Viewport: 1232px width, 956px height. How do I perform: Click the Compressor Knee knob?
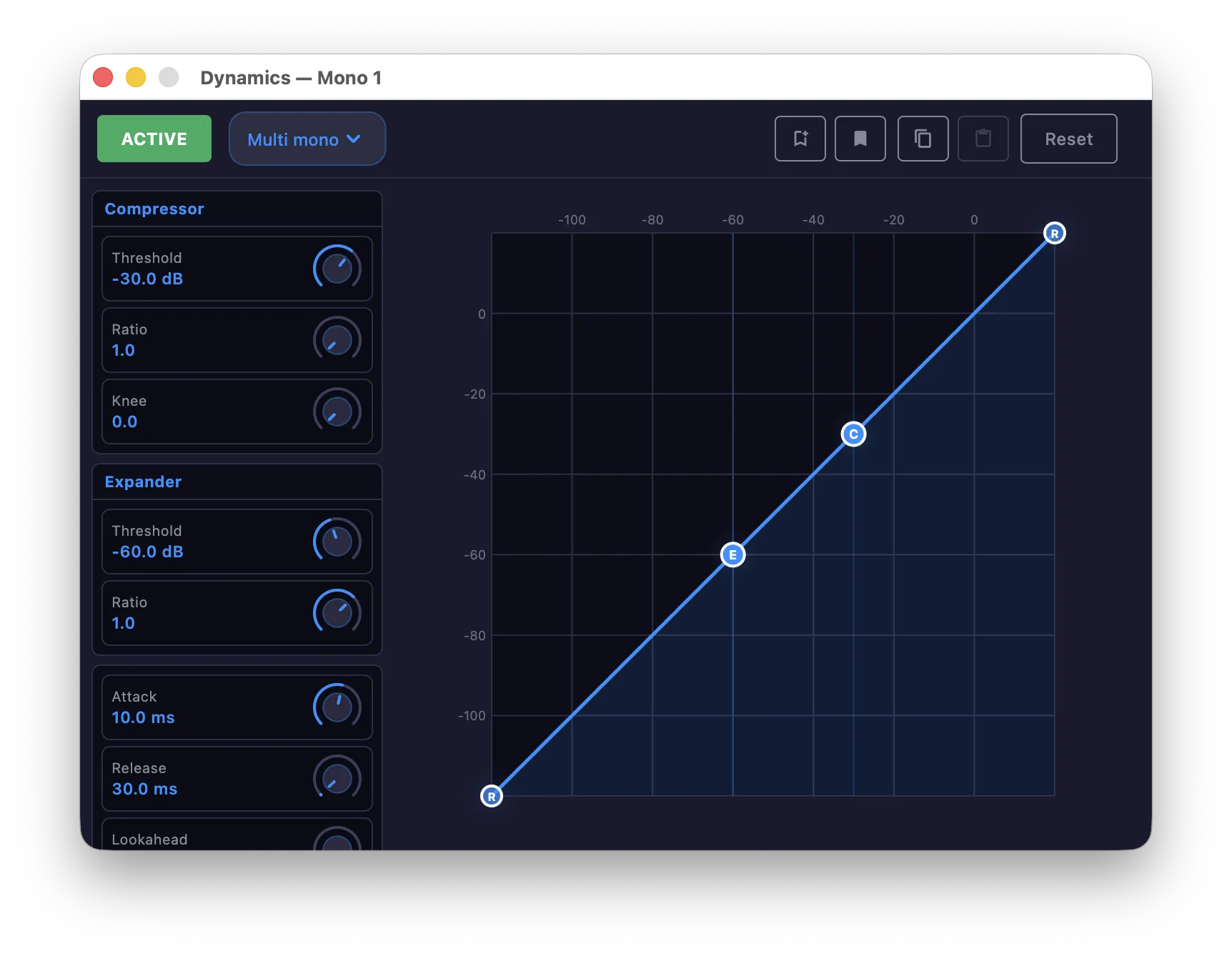click(337, 412)
